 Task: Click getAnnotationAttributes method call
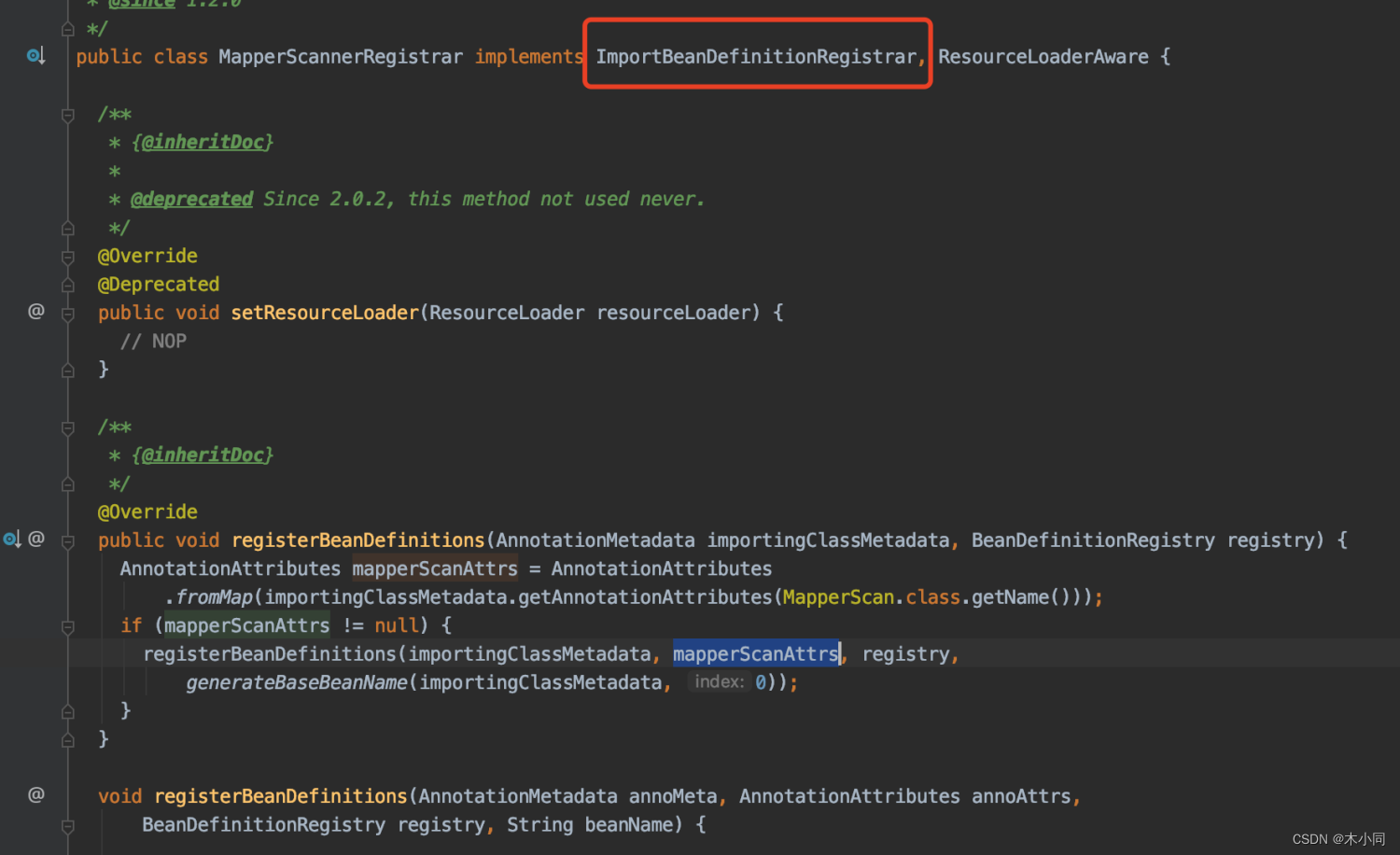(x=645, y=596)
